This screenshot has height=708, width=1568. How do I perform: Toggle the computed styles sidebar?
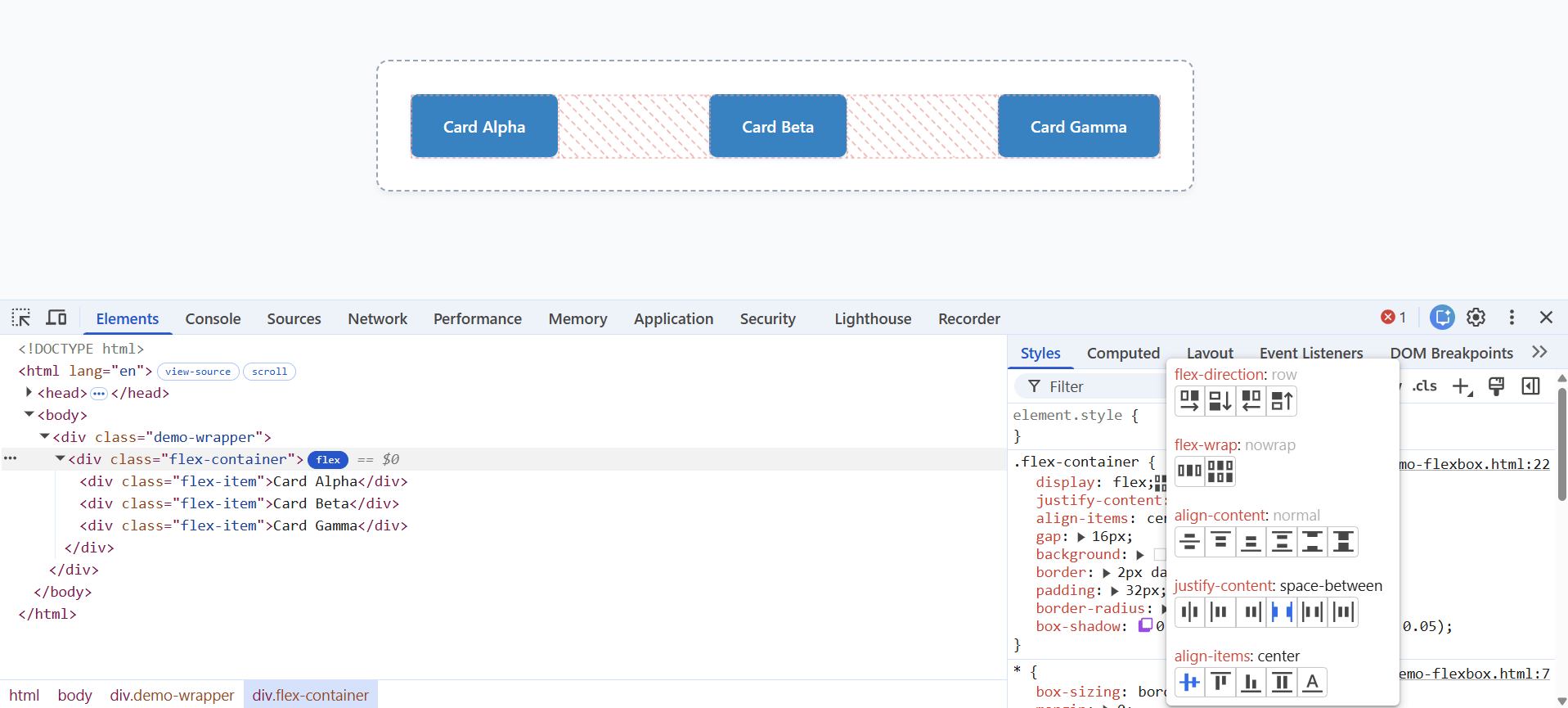click(x=1531, y=386)
